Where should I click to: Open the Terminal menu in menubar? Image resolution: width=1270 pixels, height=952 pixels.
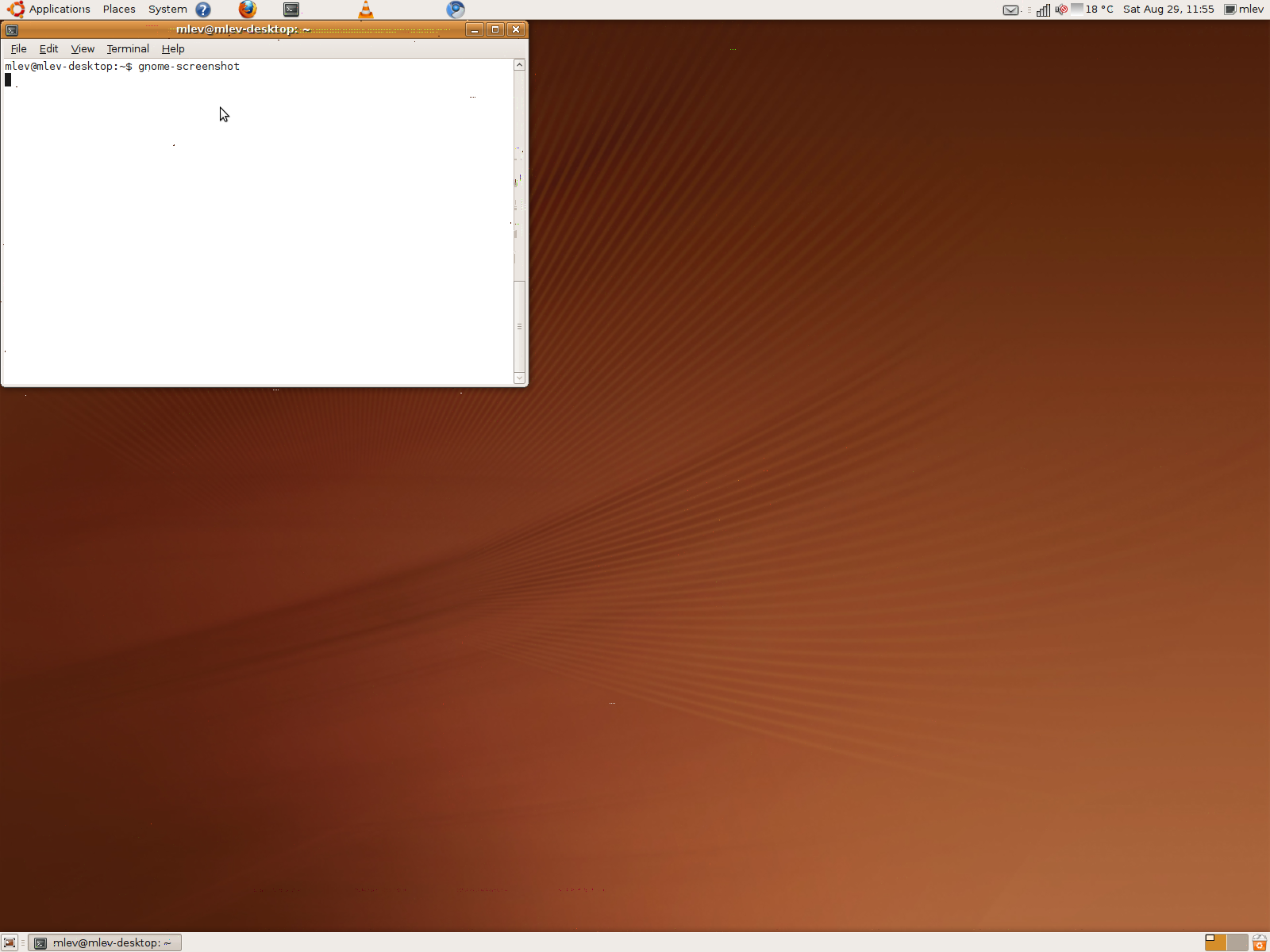click(128, 48)
